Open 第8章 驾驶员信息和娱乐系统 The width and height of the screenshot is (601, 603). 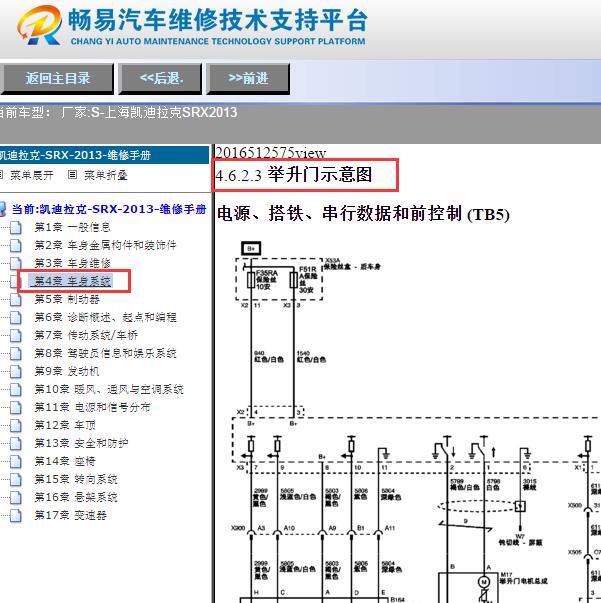pyautogui.click(x=105, y=353)
